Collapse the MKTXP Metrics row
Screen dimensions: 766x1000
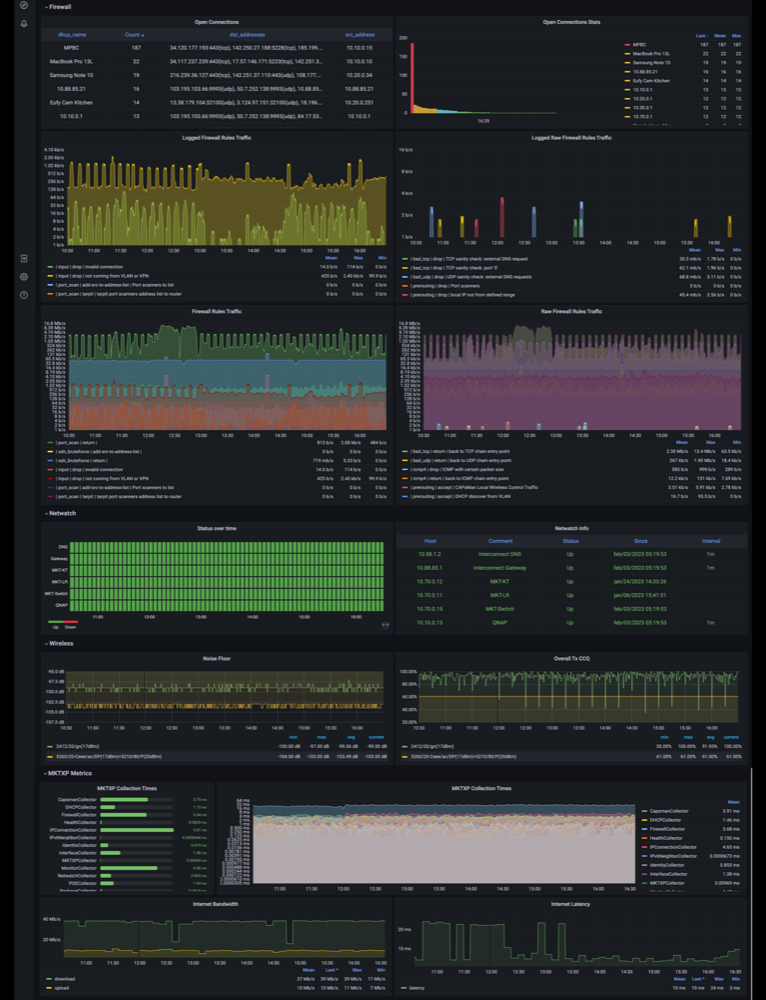click(x=68, y=773)
